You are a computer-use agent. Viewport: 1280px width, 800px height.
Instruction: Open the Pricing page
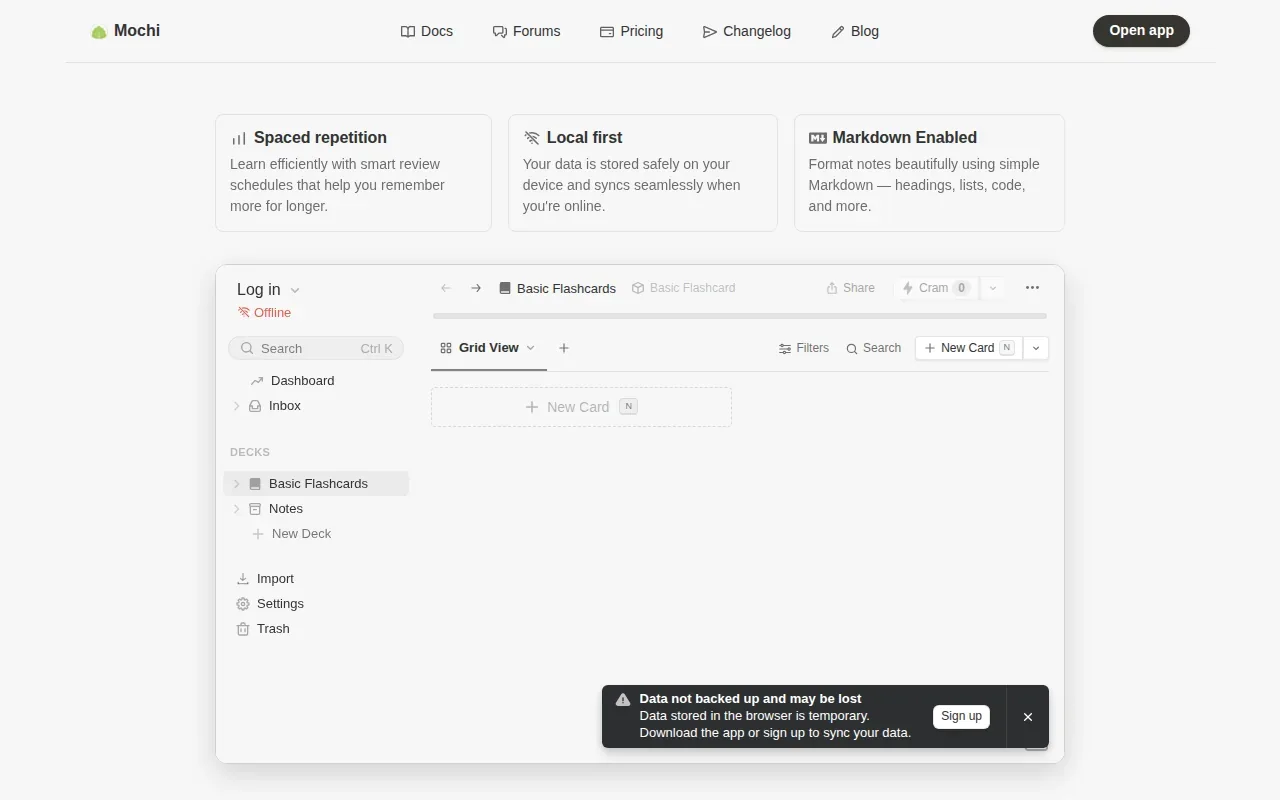631,31
